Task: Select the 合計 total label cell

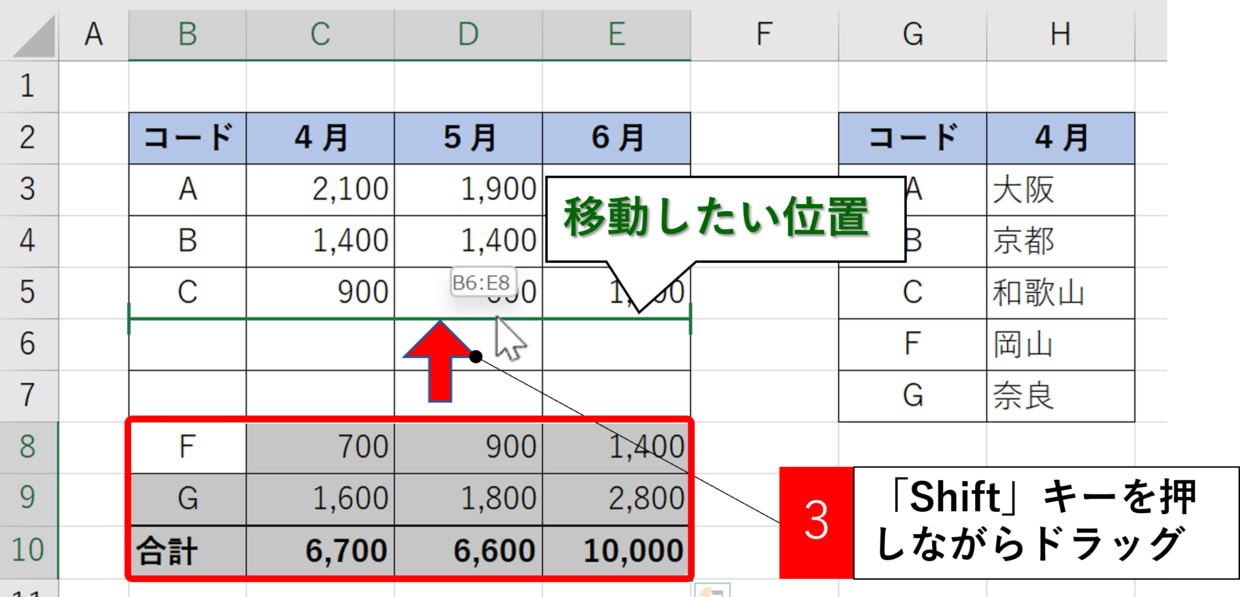Action: coord(188,551)
